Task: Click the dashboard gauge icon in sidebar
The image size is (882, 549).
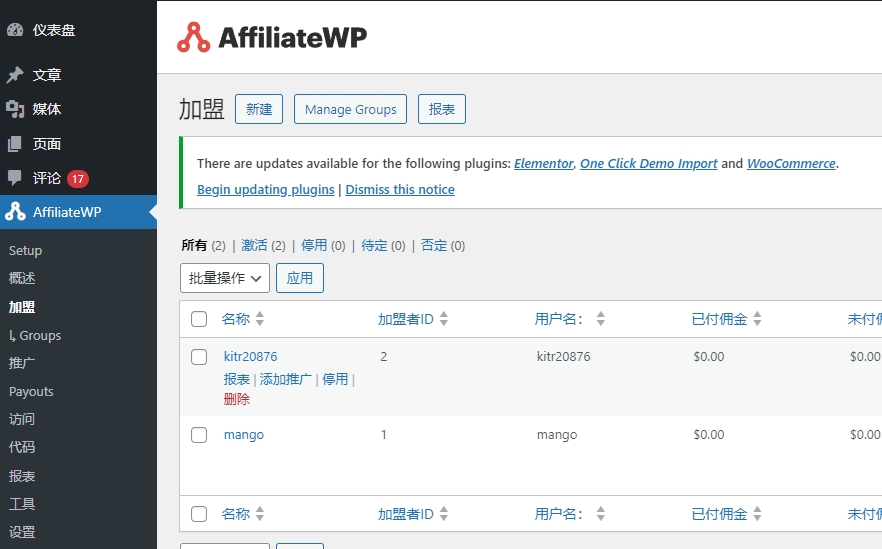Action: (15, 30)
